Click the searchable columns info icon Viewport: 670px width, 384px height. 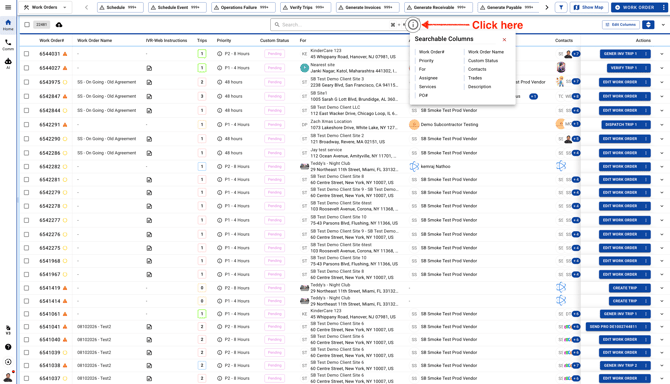[x=413, y=25]
